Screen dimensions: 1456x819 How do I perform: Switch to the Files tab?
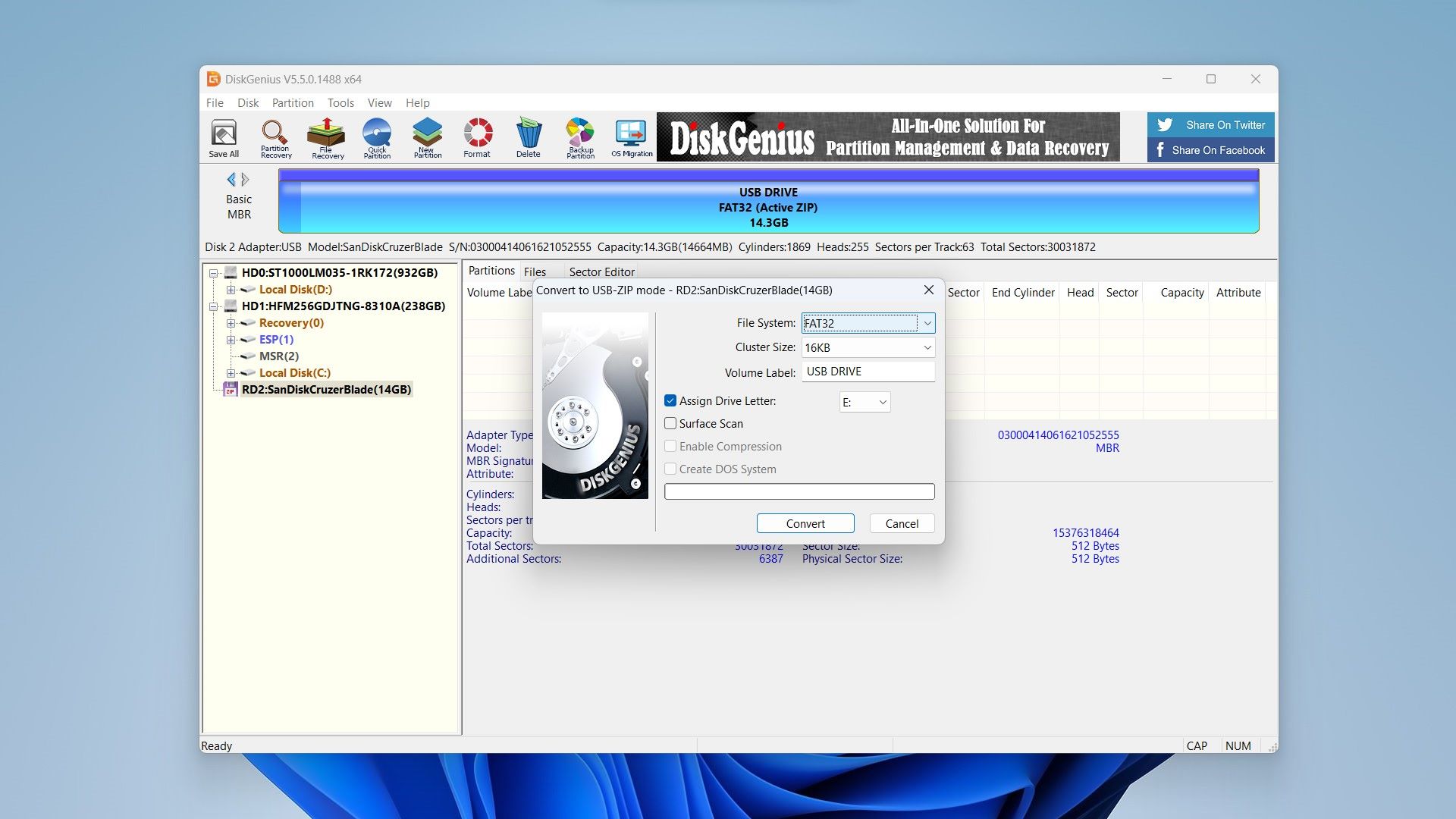click(533, 271)
